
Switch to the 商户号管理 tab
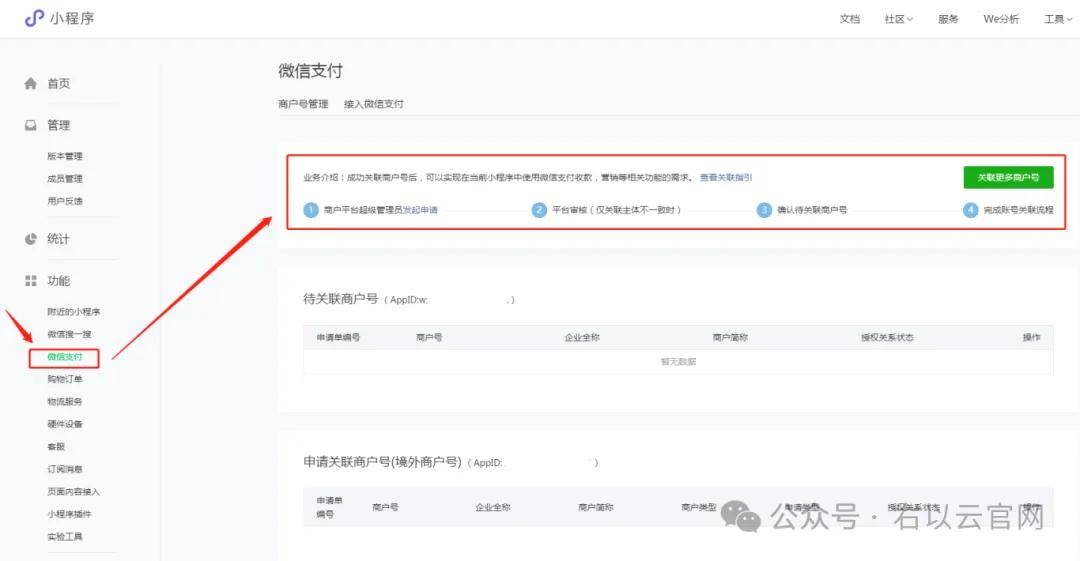[x=303, y=104]
